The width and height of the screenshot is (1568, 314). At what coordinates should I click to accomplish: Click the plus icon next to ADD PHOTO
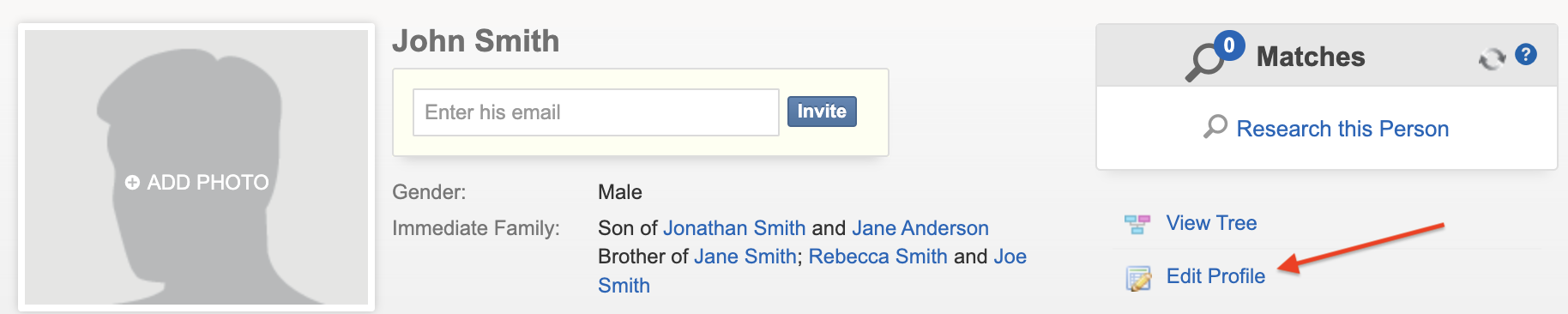point(132,183)
